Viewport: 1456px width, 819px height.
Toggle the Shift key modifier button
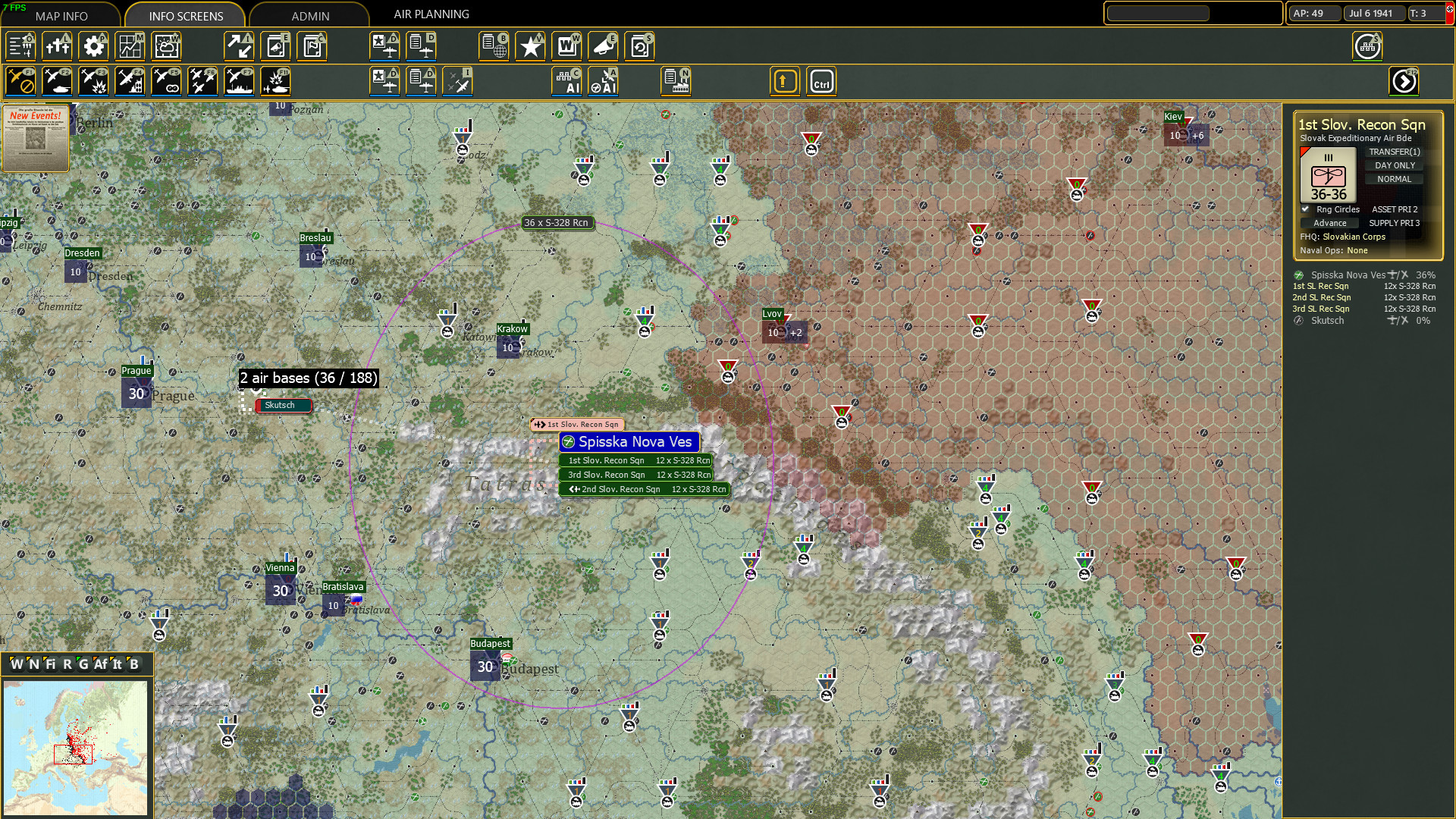point(785,81)
